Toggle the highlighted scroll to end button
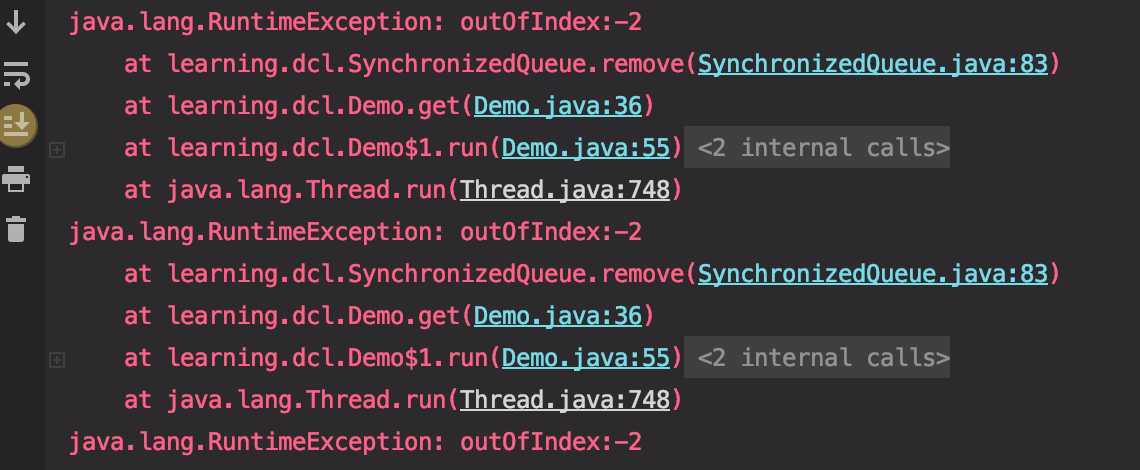 pos(17,125)
